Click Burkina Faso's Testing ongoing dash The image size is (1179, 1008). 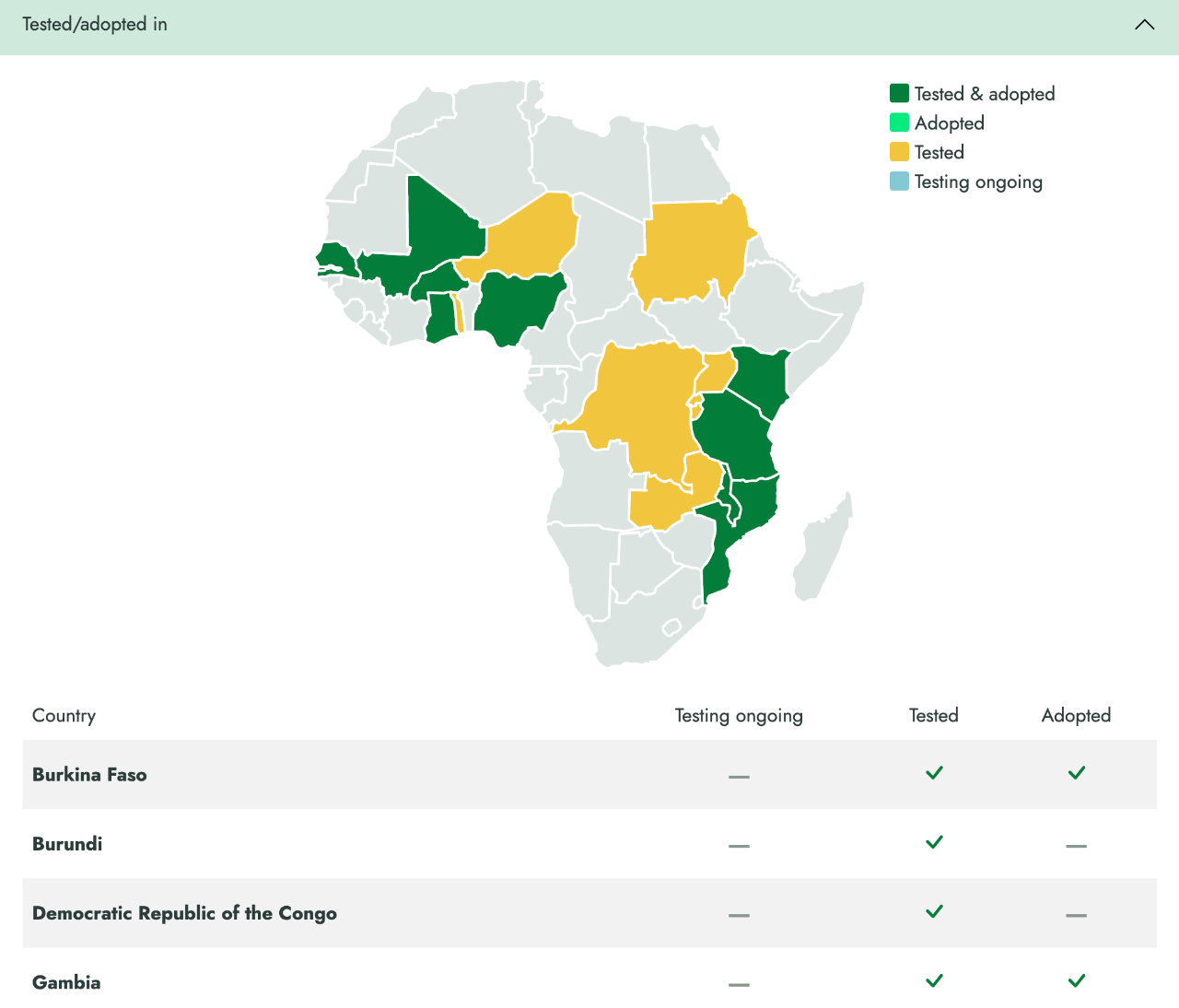click(739, 777)
